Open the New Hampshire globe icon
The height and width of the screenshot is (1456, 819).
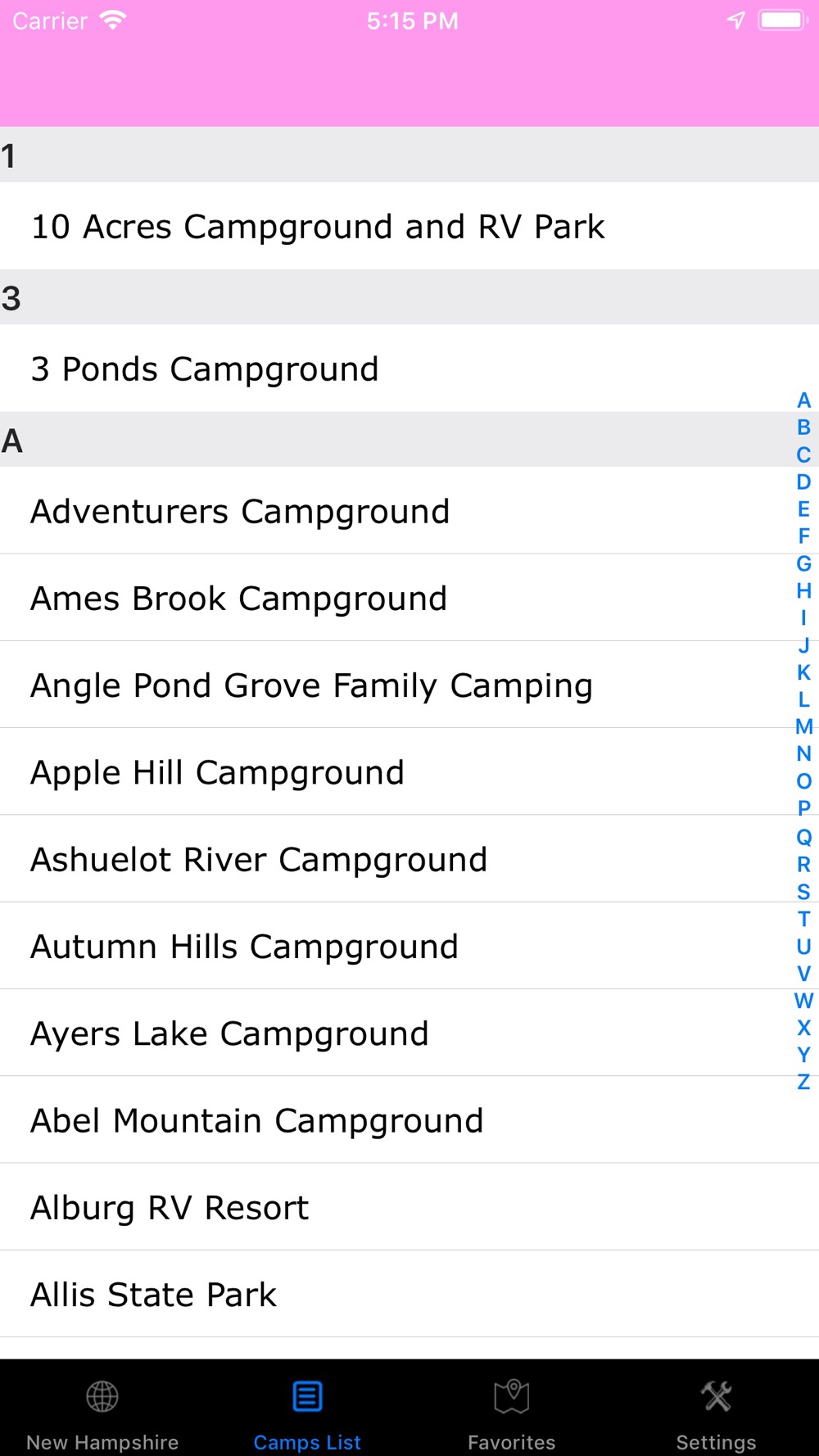click(102, 1396)
